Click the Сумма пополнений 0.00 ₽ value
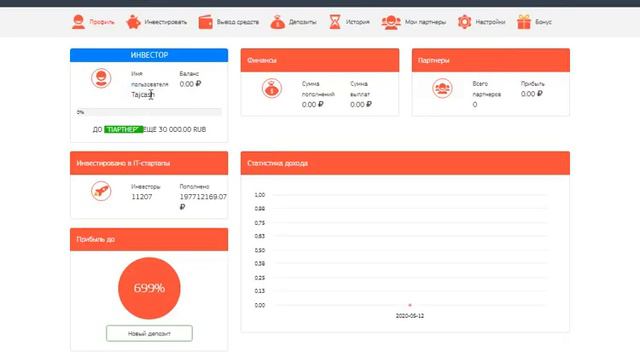This screenshot has height=360, width=640. [313, 104]
